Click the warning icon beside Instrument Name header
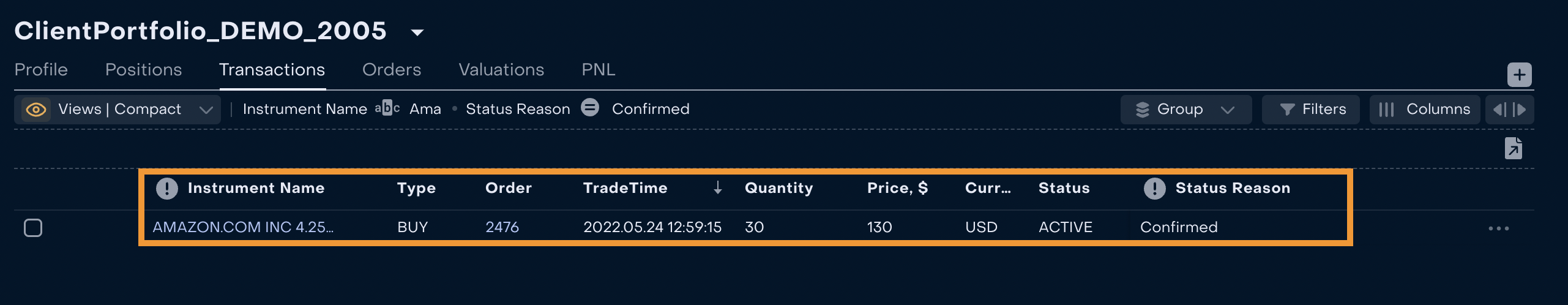This screenshot has height=305, width=1568. [166, 188]
